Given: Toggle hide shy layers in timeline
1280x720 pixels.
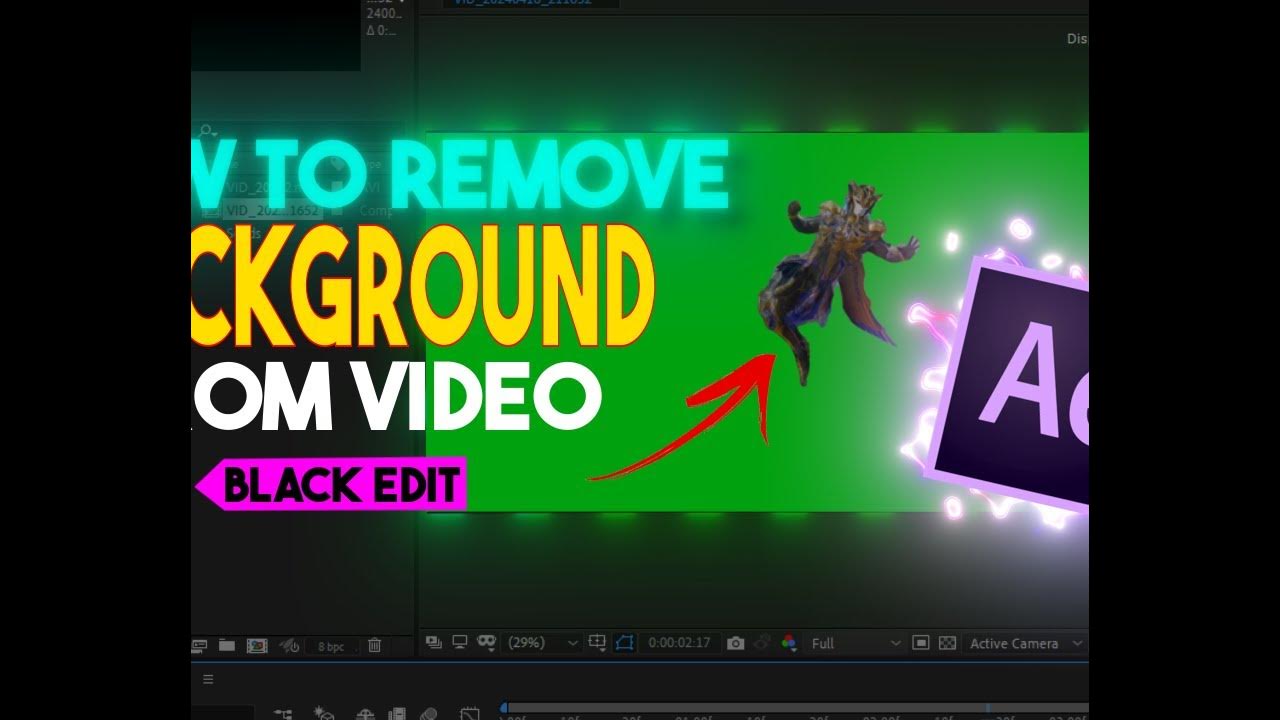Looking at the screenshot, I should coord(365,714).
